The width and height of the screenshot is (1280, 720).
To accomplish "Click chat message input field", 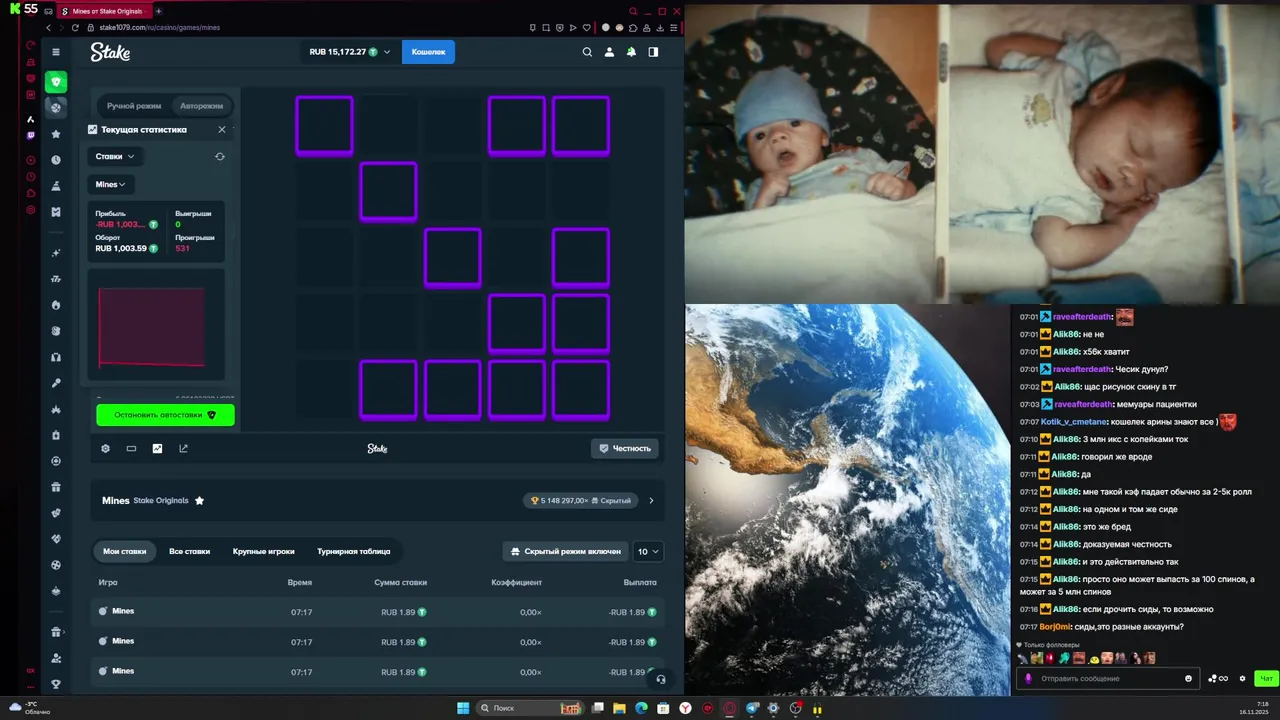I will tap(1107, 678).
